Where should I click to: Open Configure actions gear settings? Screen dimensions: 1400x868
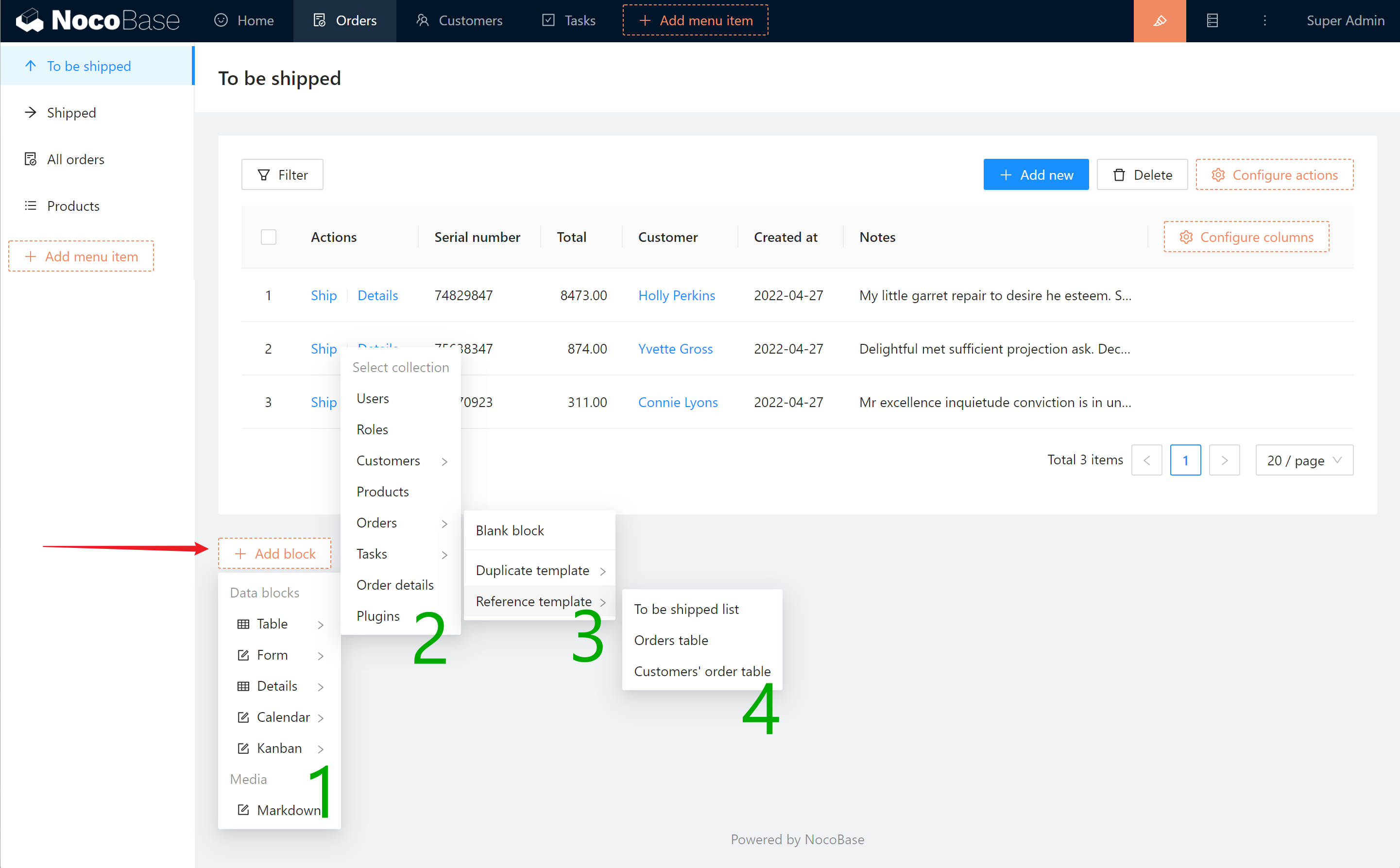click(x=1274, y=174)
